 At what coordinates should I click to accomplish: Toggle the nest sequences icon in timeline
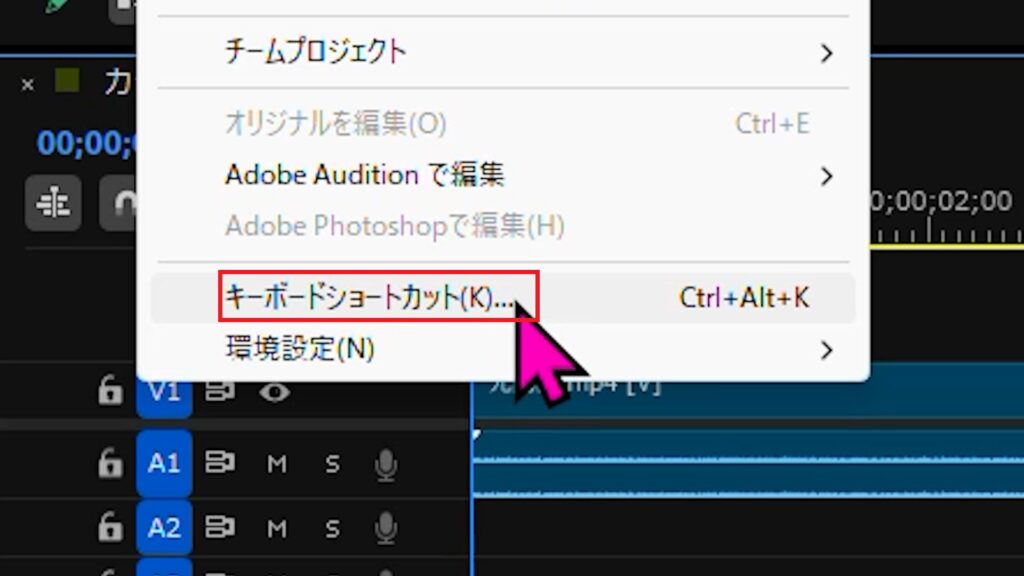point(52,203)
